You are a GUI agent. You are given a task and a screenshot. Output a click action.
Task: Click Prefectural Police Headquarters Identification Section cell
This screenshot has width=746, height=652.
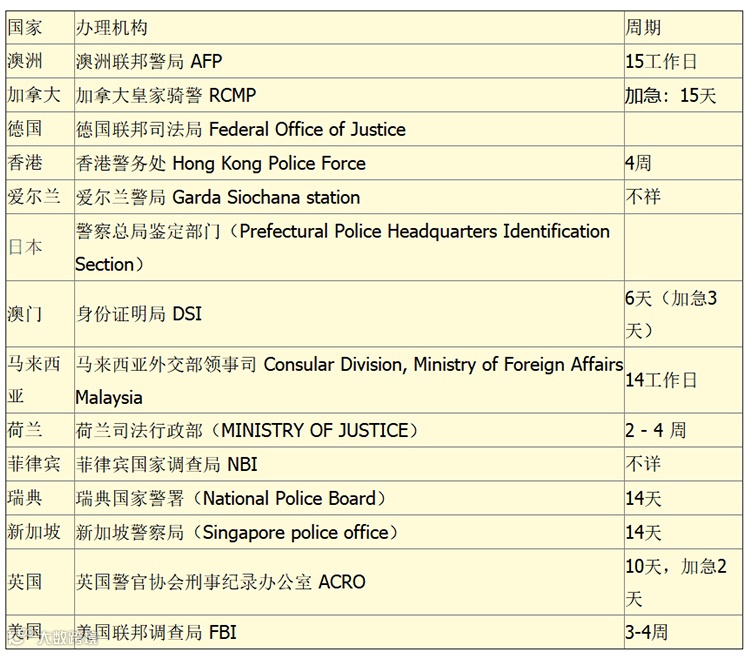[349, 247]
